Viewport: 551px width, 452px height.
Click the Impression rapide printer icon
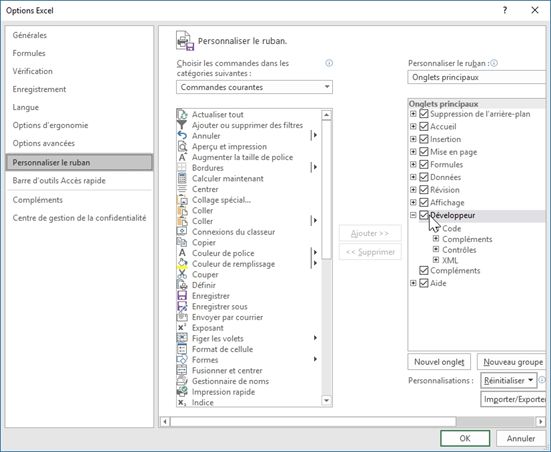[182, 392]
